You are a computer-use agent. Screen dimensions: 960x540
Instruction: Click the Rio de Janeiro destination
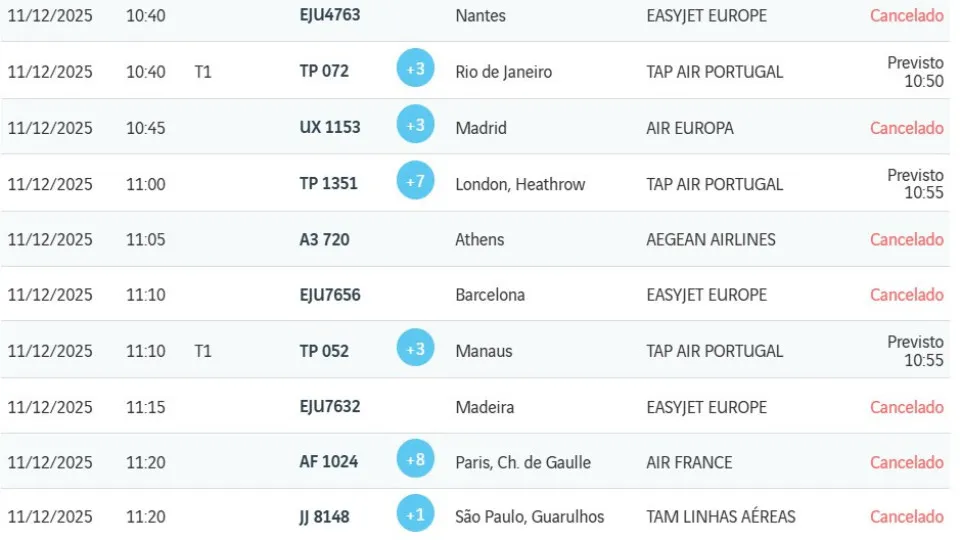503,72
